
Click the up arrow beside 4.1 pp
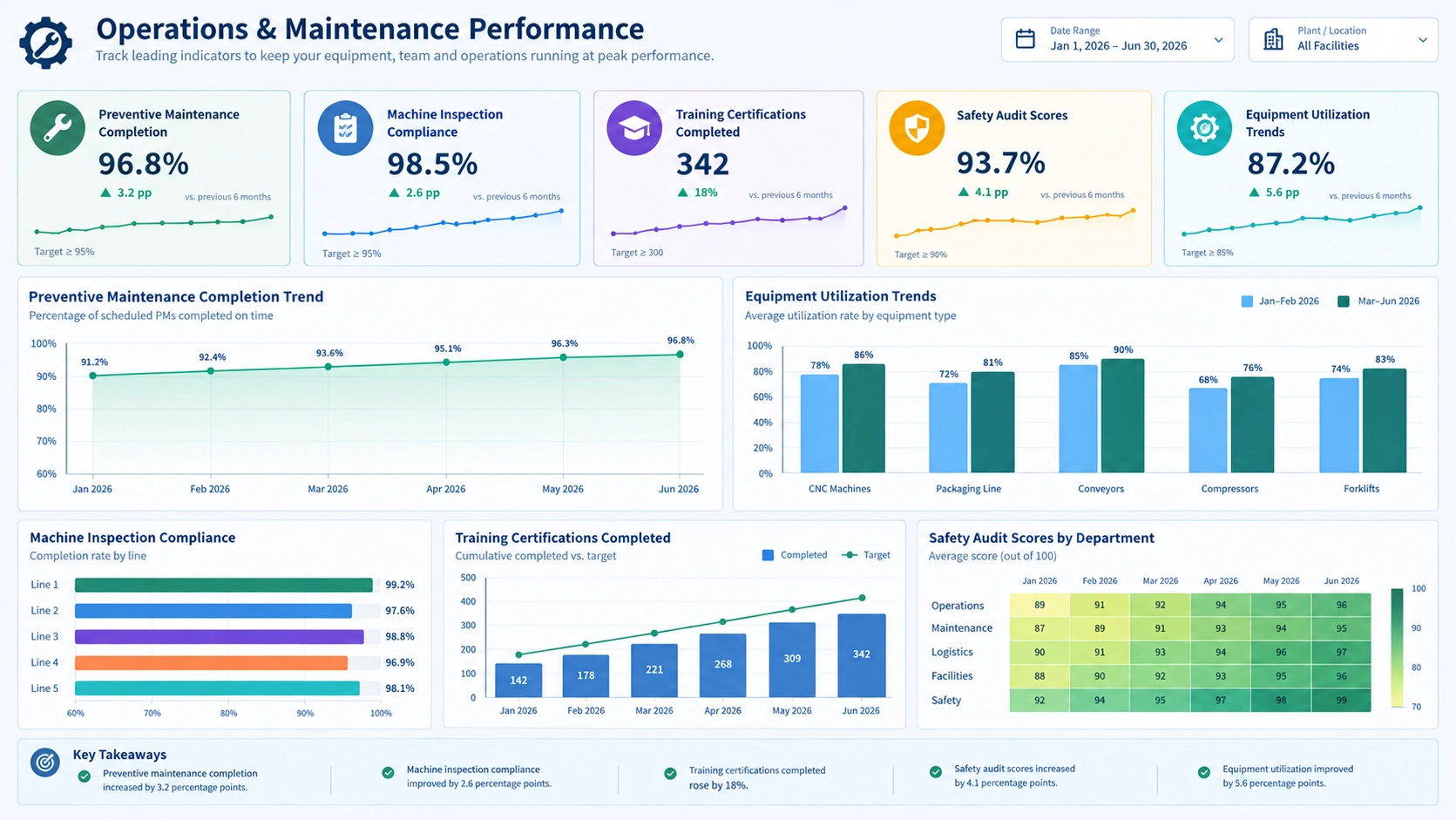963,192
